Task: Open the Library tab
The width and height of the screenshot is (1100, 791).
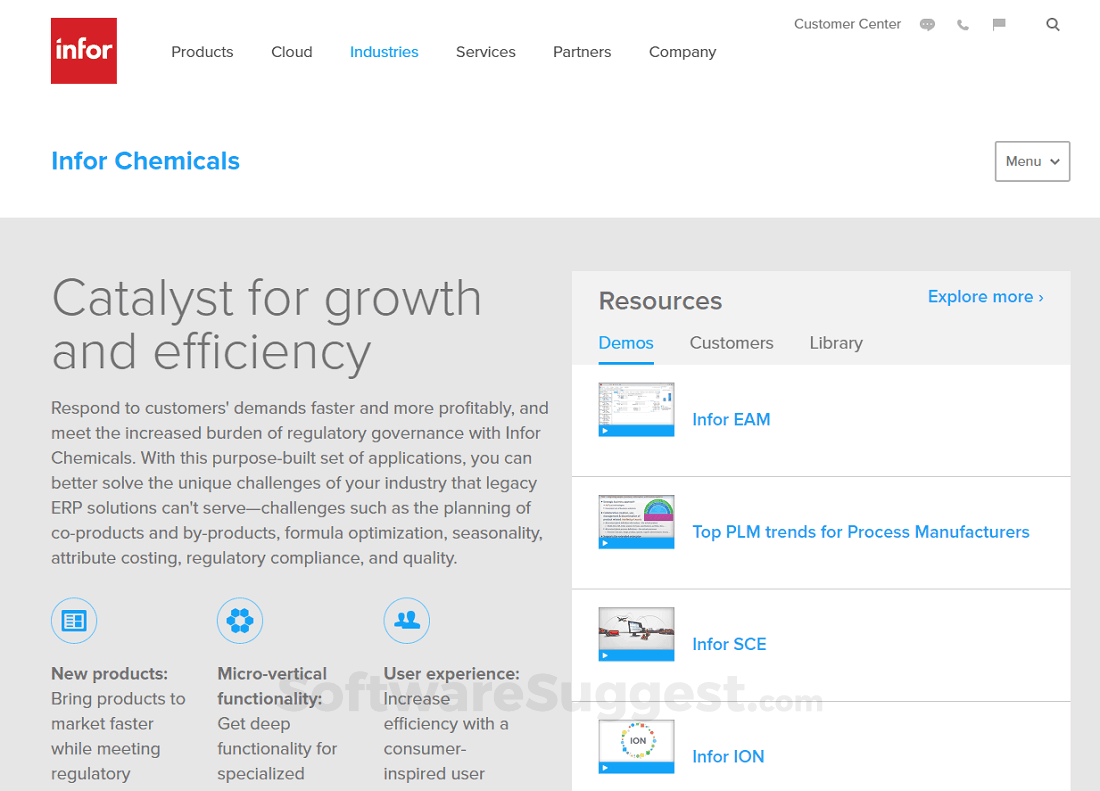Action: 836,343
